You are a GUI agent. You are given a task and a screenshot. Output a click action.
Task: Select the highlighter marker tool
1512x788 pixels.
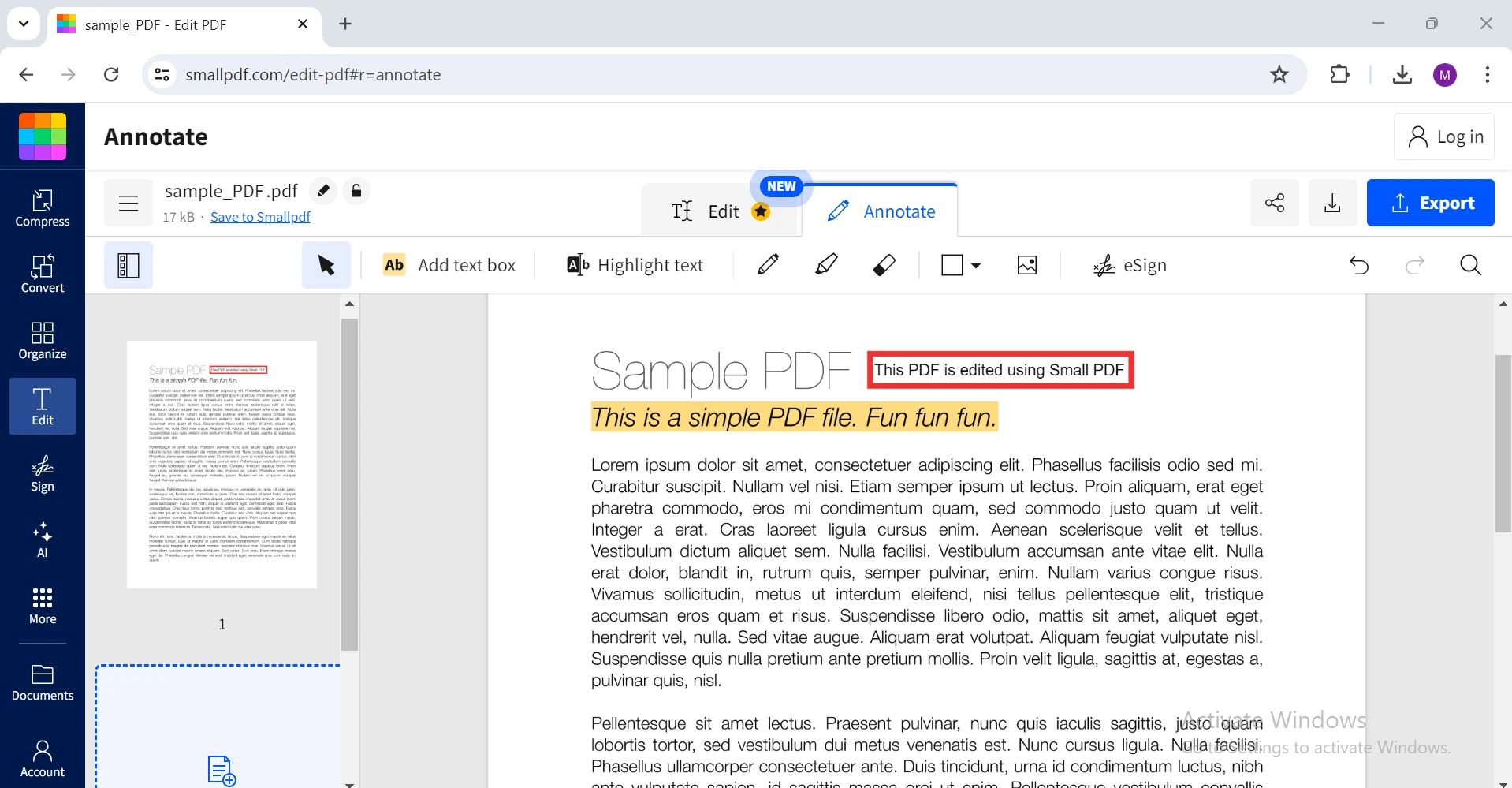point(826,265)
